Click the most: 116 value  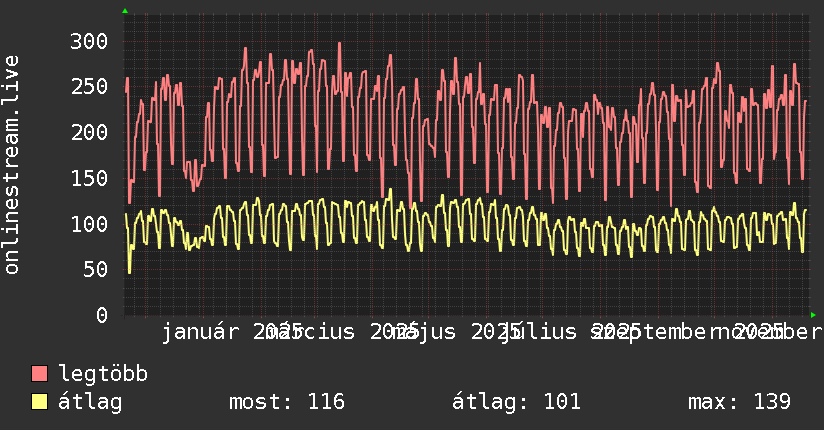coord(287,402)
